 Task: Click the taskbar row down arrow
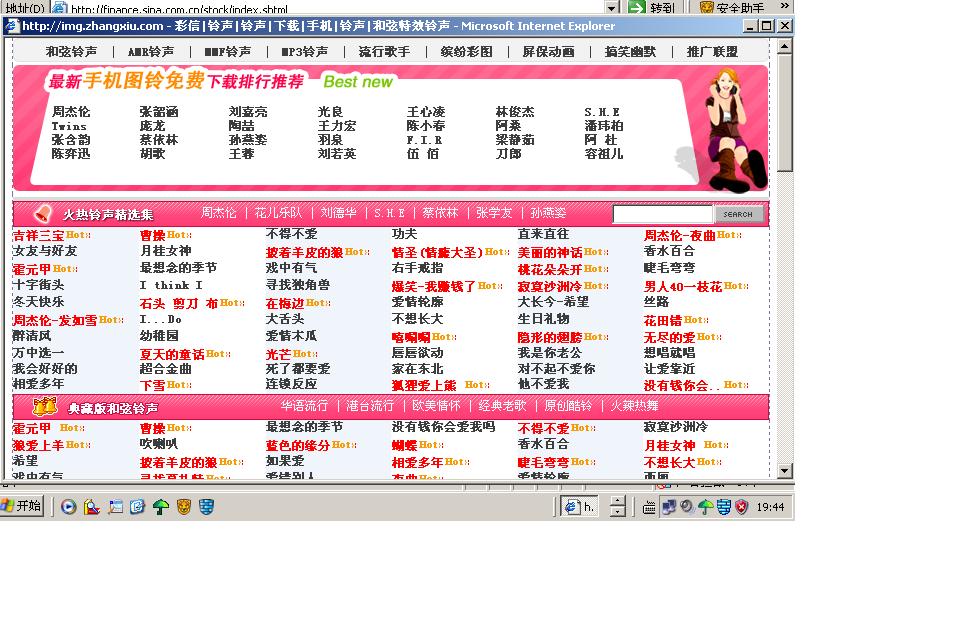pos(618,512)
